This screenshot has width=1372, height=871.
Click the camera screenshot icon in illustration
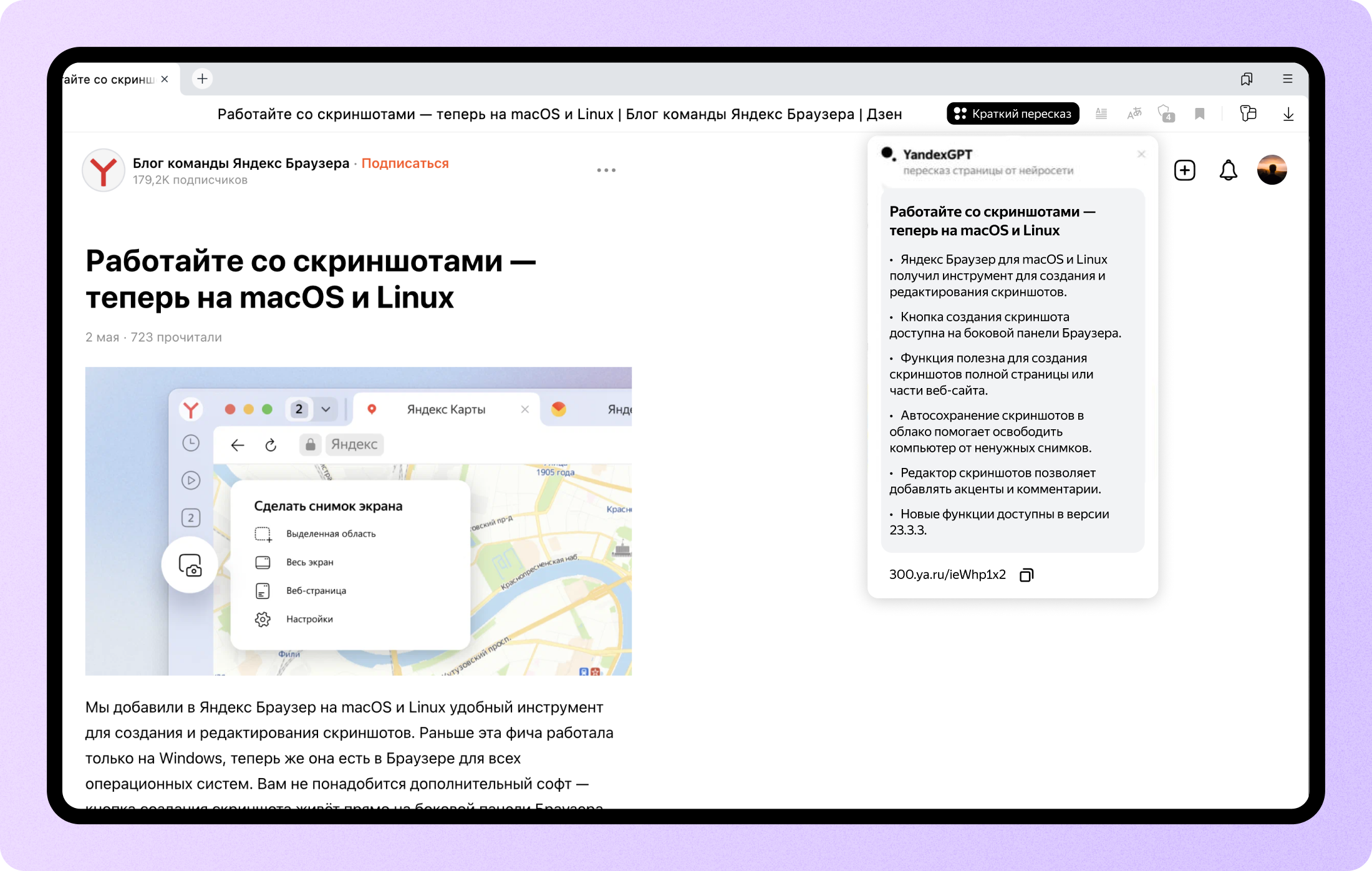tap(190, 565)
